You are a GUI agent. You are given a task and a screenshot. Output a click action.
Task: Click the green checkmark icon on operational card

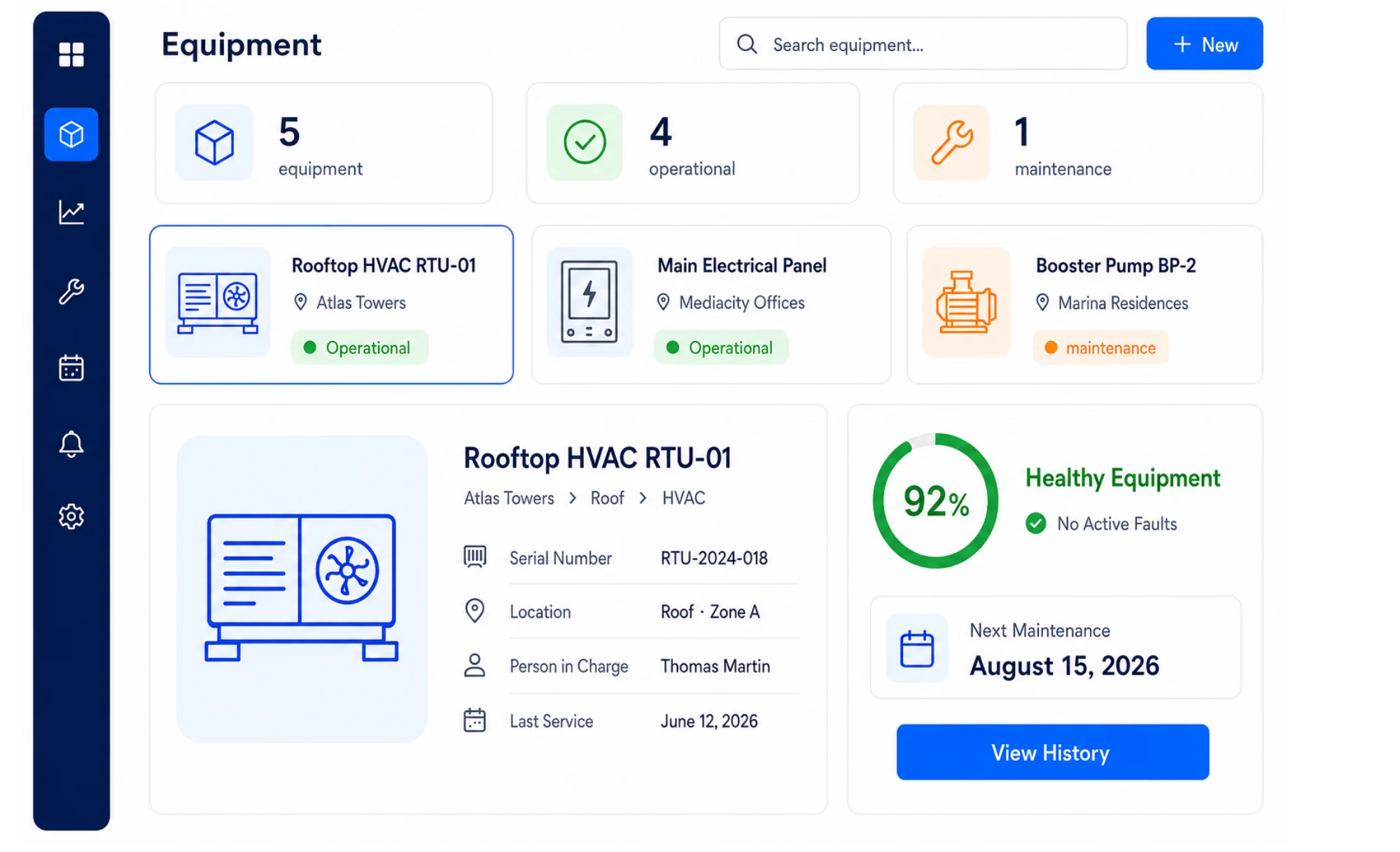(584, 143)
